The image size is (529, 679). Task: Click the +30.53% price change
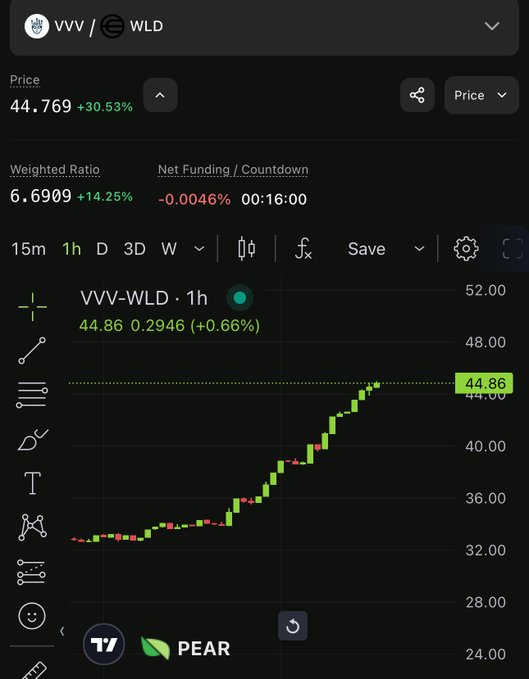pyautogui.click(x=105, y=107)
